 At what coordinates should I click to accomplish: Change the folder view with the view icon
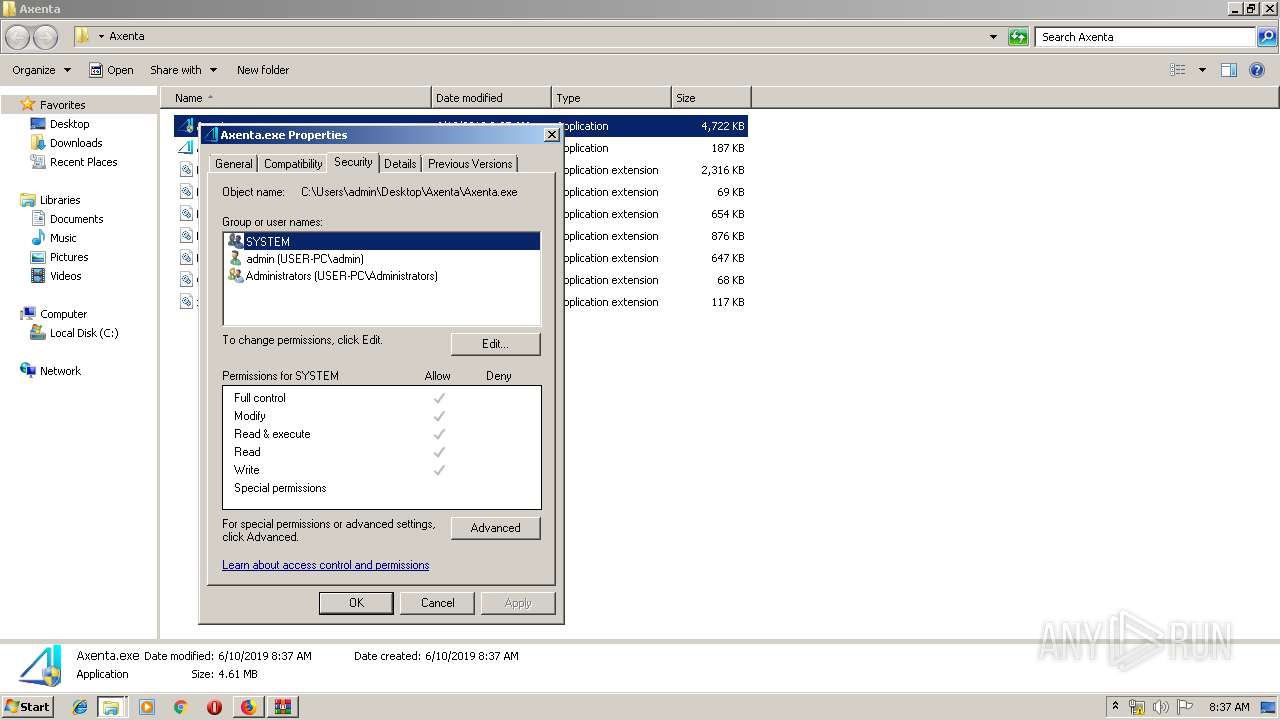(1178, 70)
